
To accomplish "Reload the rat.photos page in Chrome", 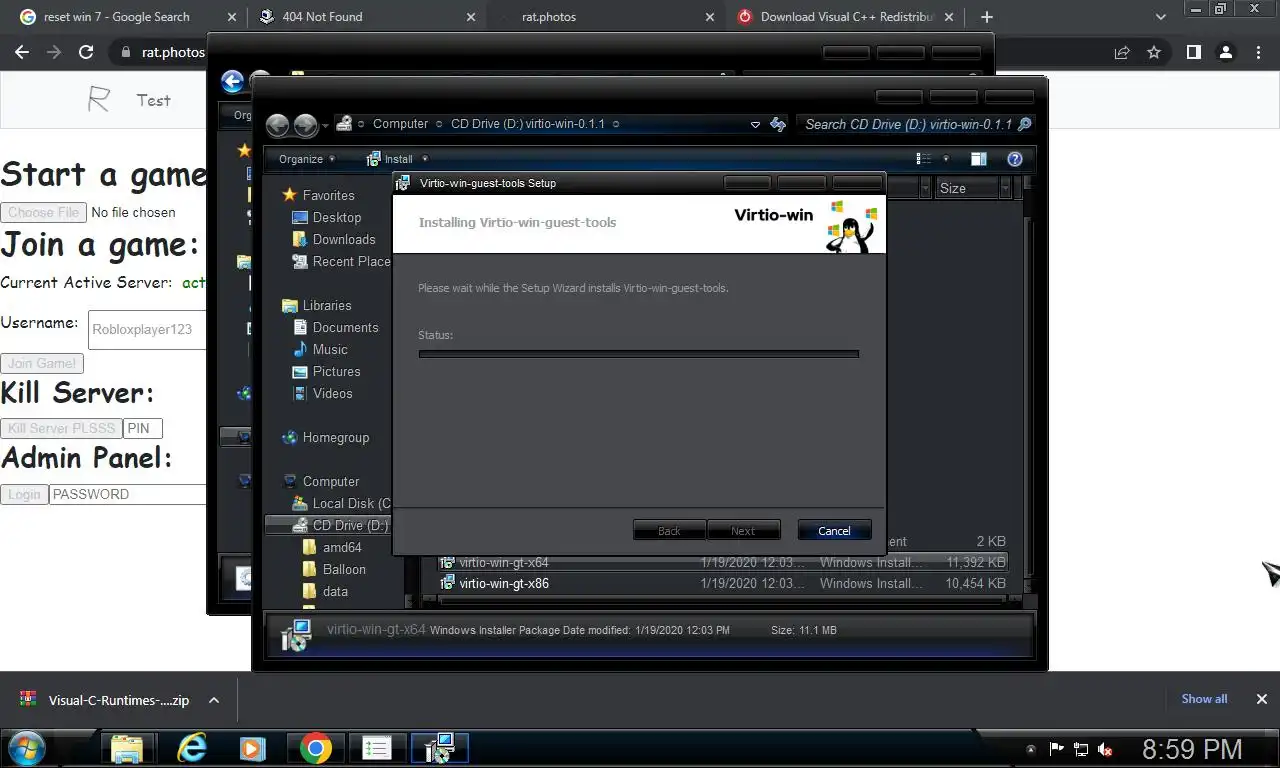I will coord(86,52).
